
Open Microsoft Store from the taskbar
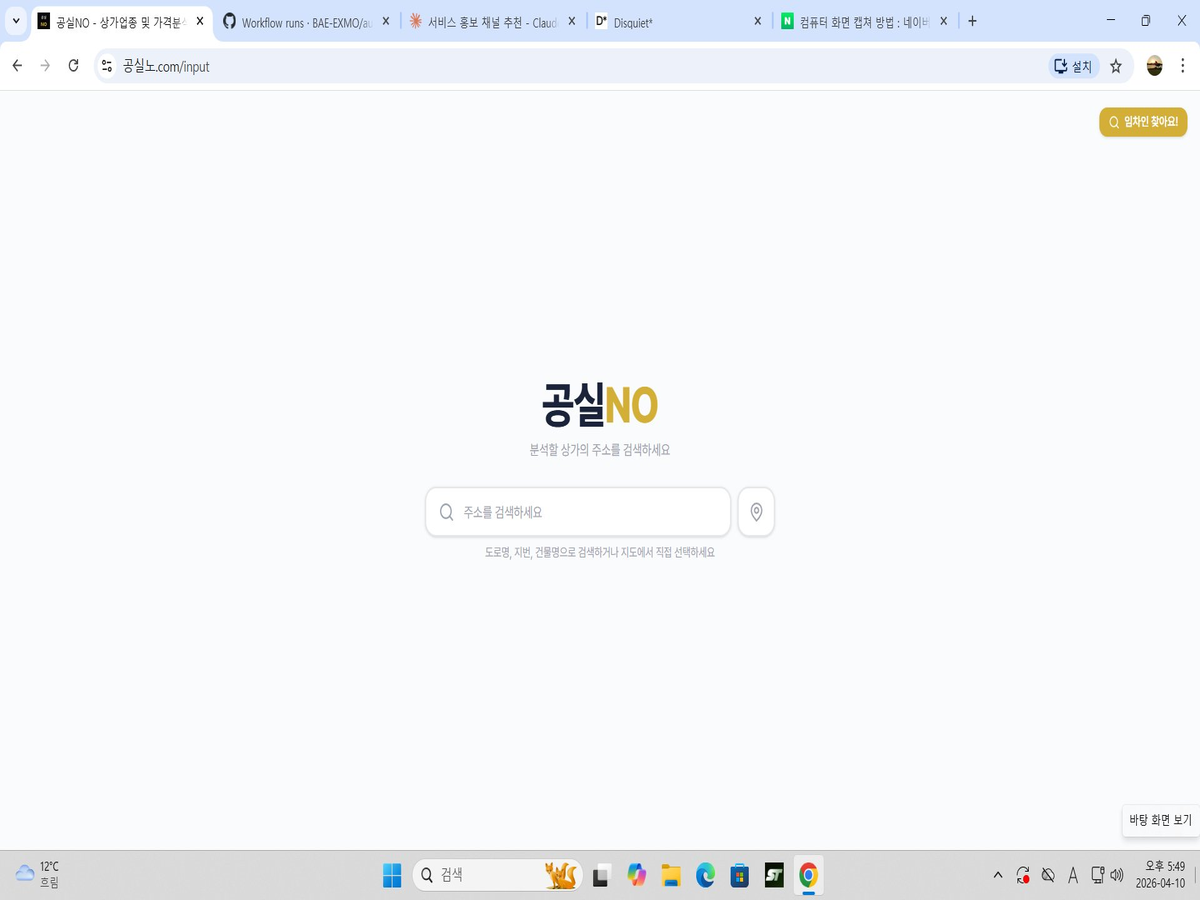coord(740,876)
